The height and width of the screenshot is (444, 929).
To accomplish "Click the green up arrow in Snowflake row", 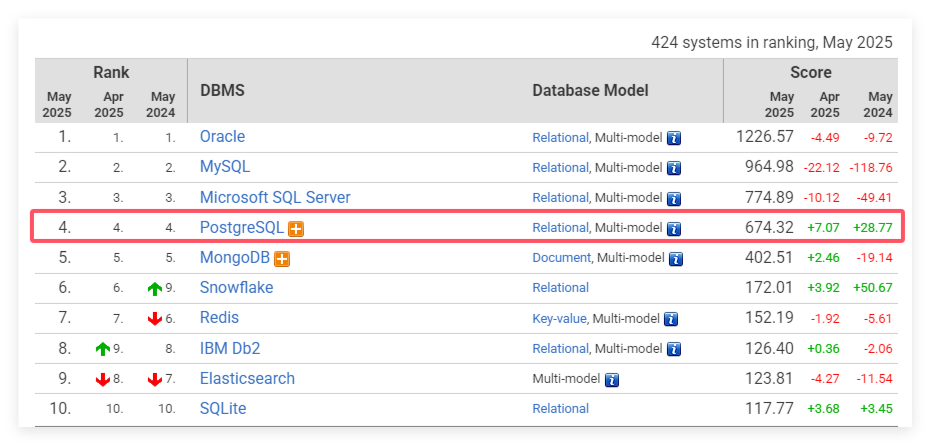I will (155, 289).
